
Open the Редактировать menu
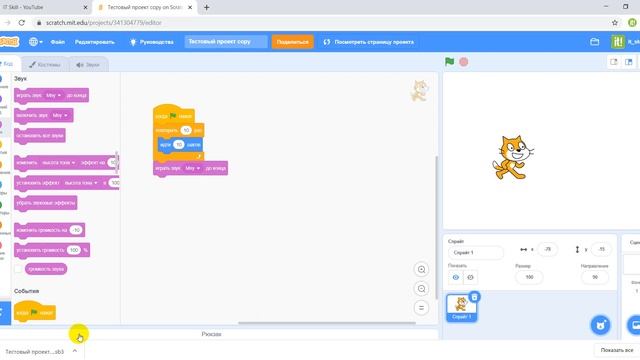click(95, 42)
